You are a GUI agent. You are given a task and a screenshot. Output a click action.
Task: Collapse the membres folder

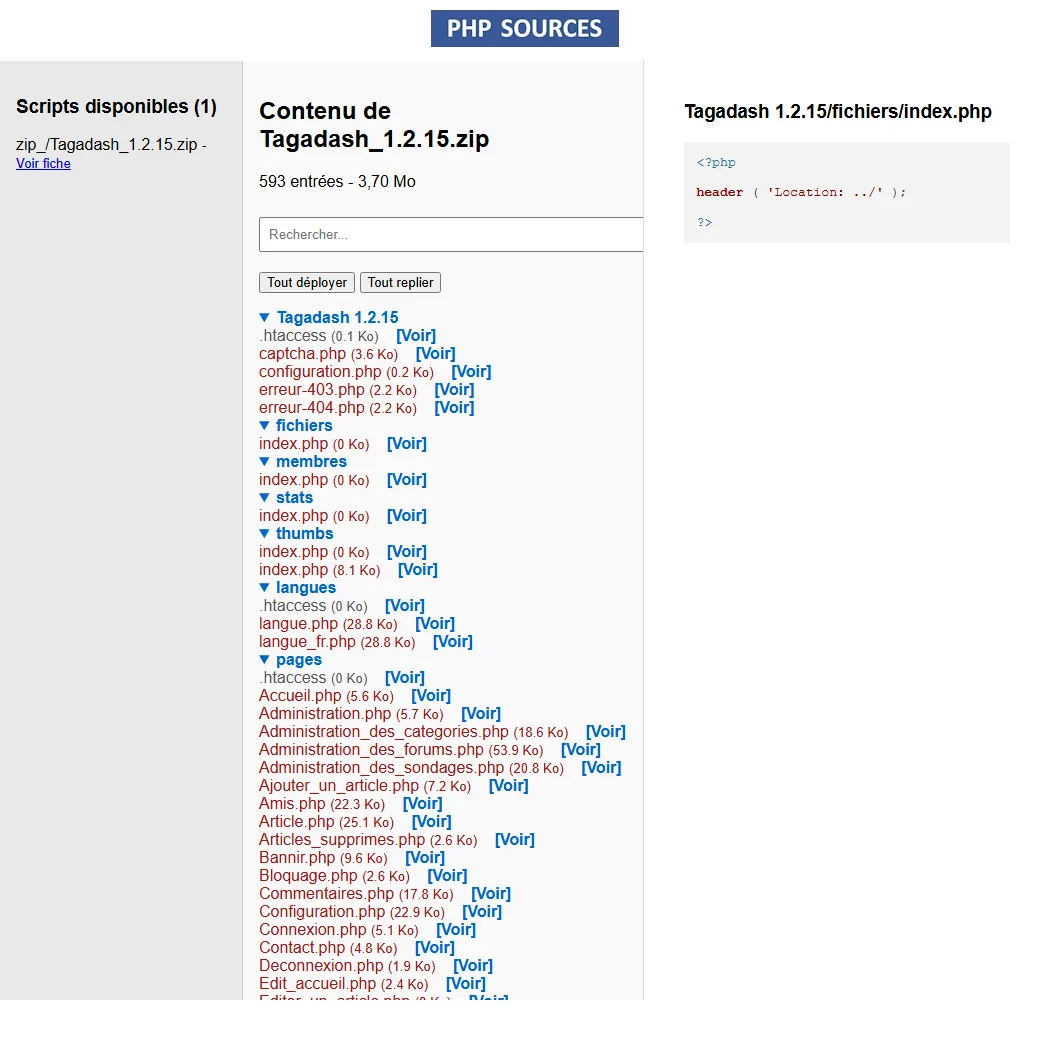265,462
